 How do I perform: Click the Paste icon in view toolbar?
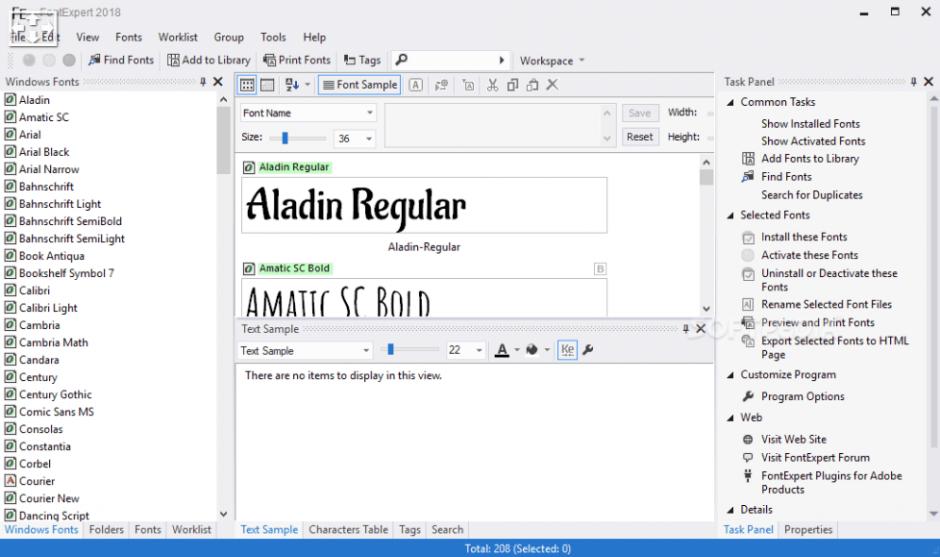pyautogui.click(x=532, y=85)
